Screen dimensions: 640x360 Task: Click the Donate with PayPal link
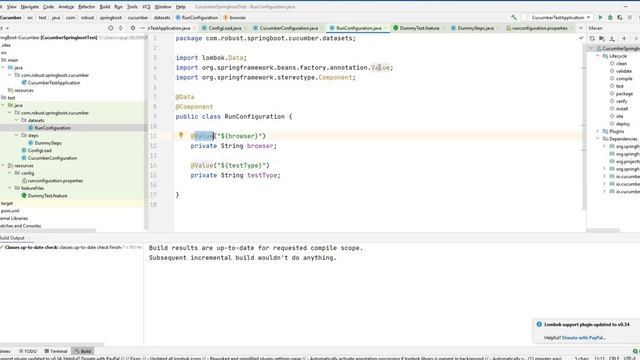584,338
